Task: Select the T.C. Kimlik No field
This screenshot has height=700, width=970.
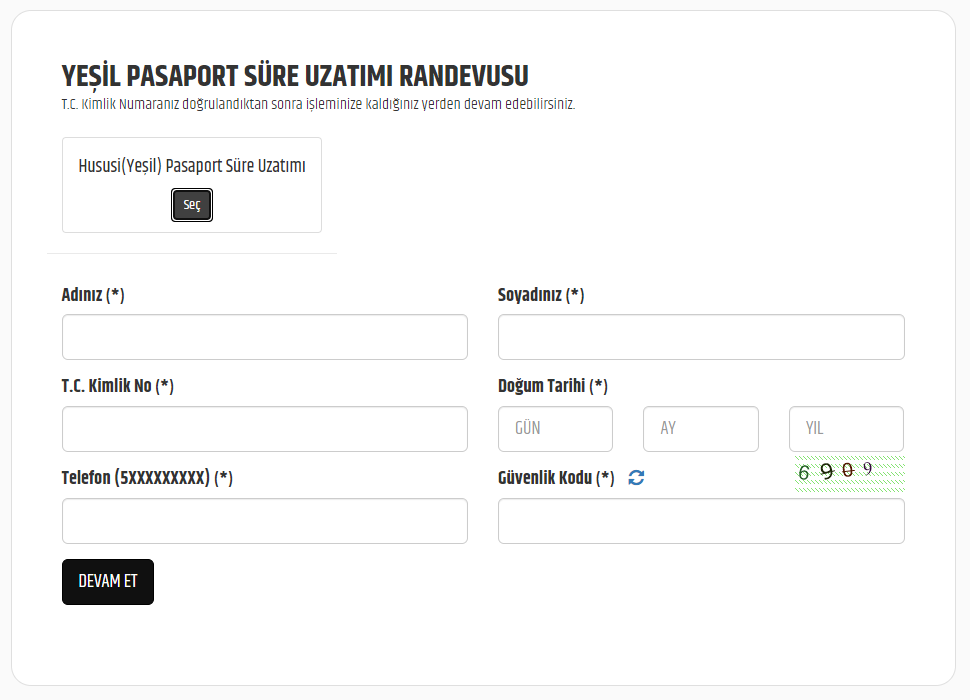Action: [x=265, y=429]
